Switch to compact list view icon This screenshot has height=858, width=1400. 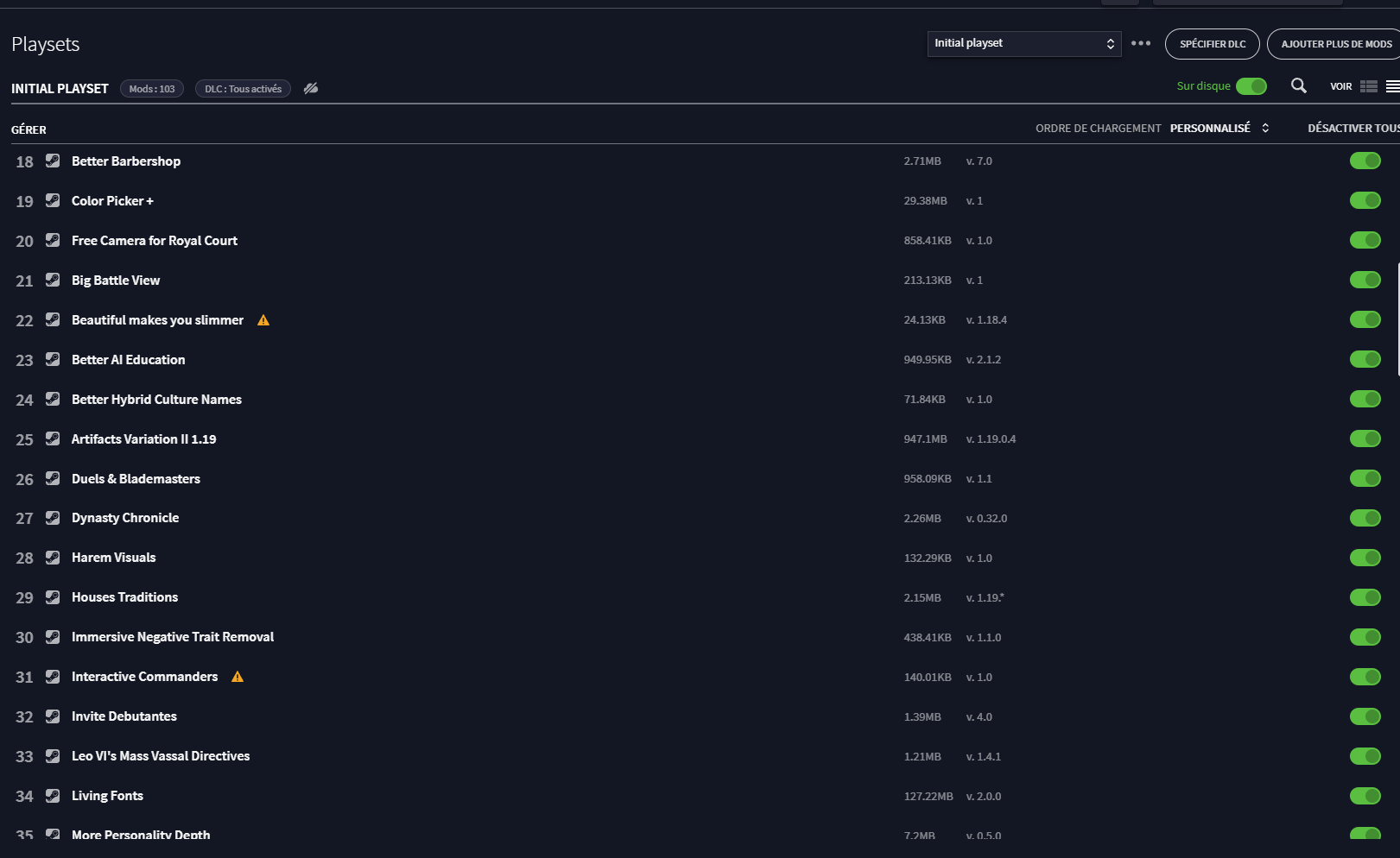1392,86
